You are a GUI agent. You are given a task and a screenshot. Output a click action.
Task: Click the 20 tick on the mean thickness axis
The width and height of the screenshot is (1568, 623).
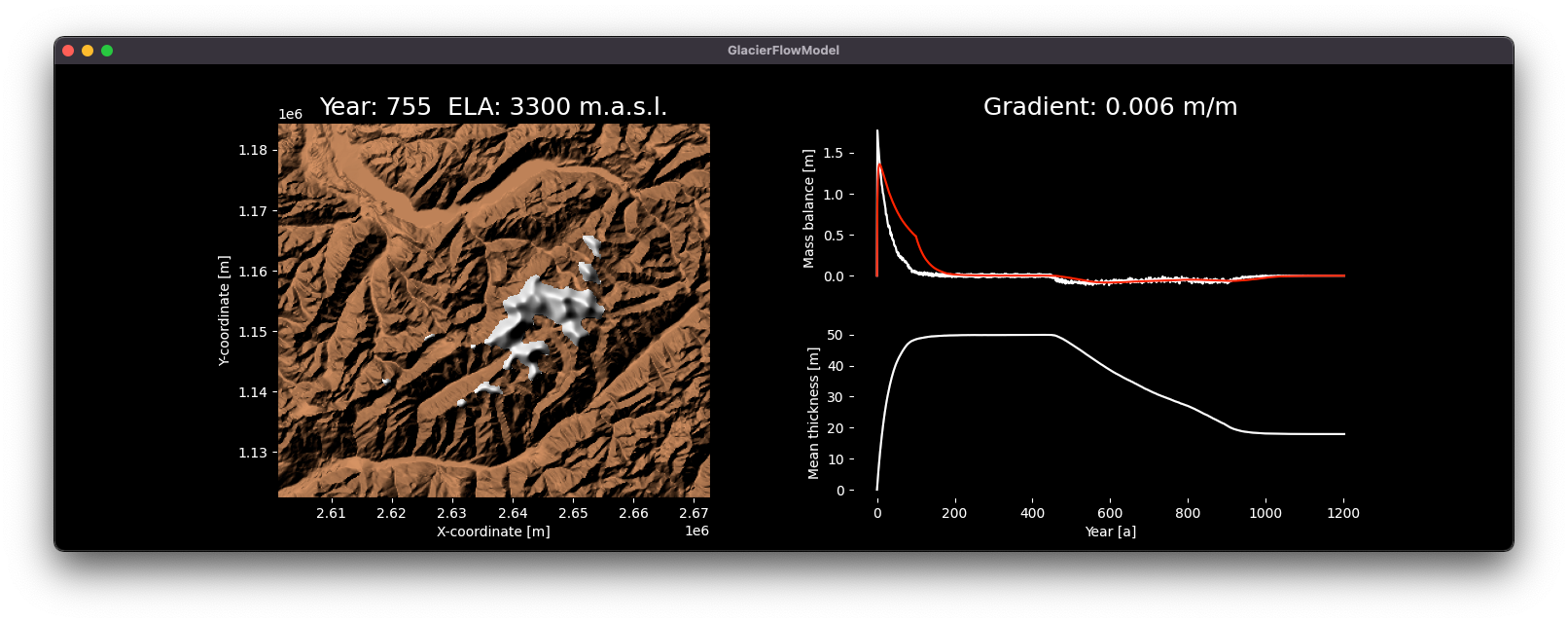[836, 428]
